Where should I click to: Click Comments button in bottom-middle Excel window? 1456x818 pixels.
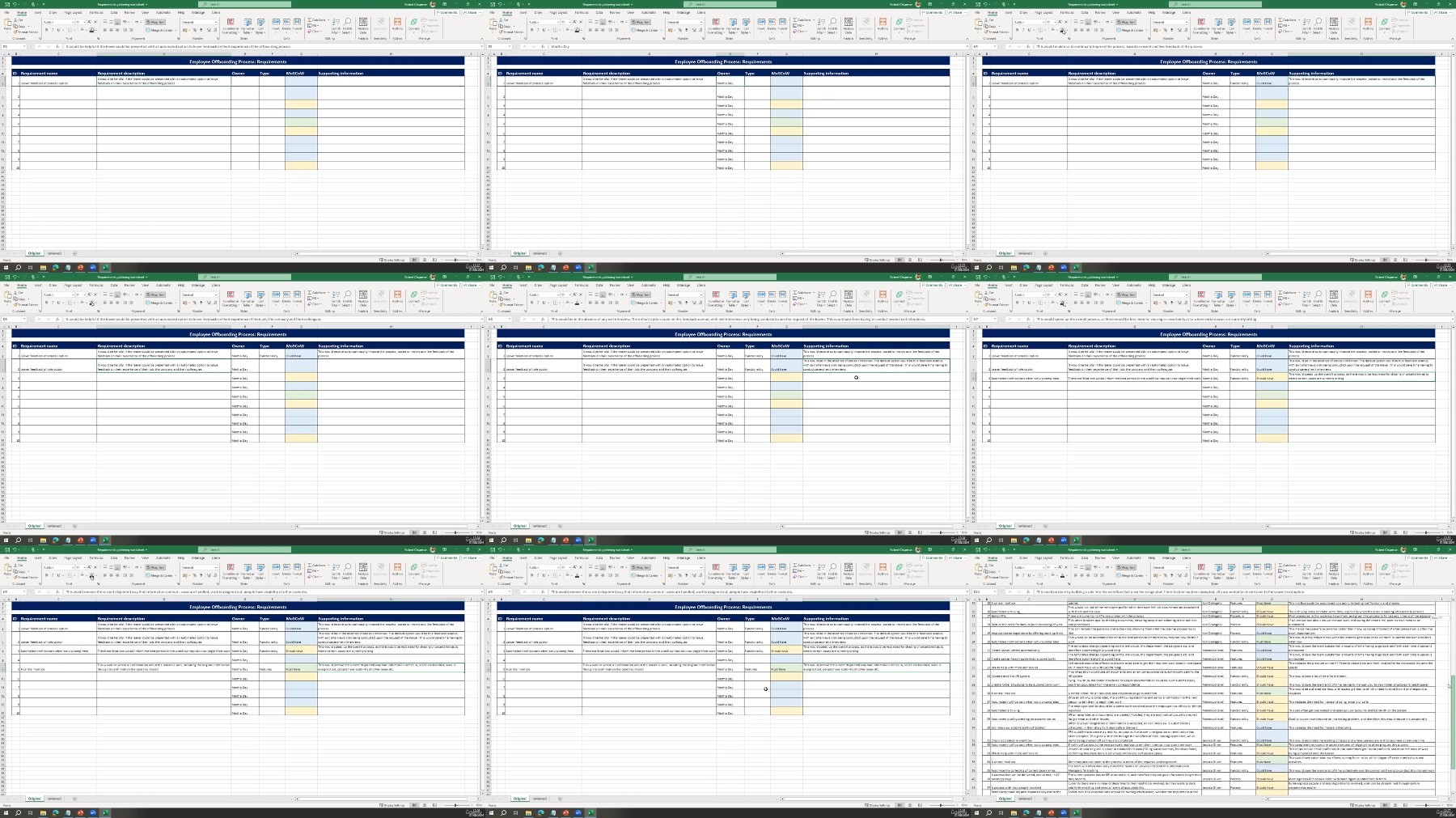tap(933, 557)
